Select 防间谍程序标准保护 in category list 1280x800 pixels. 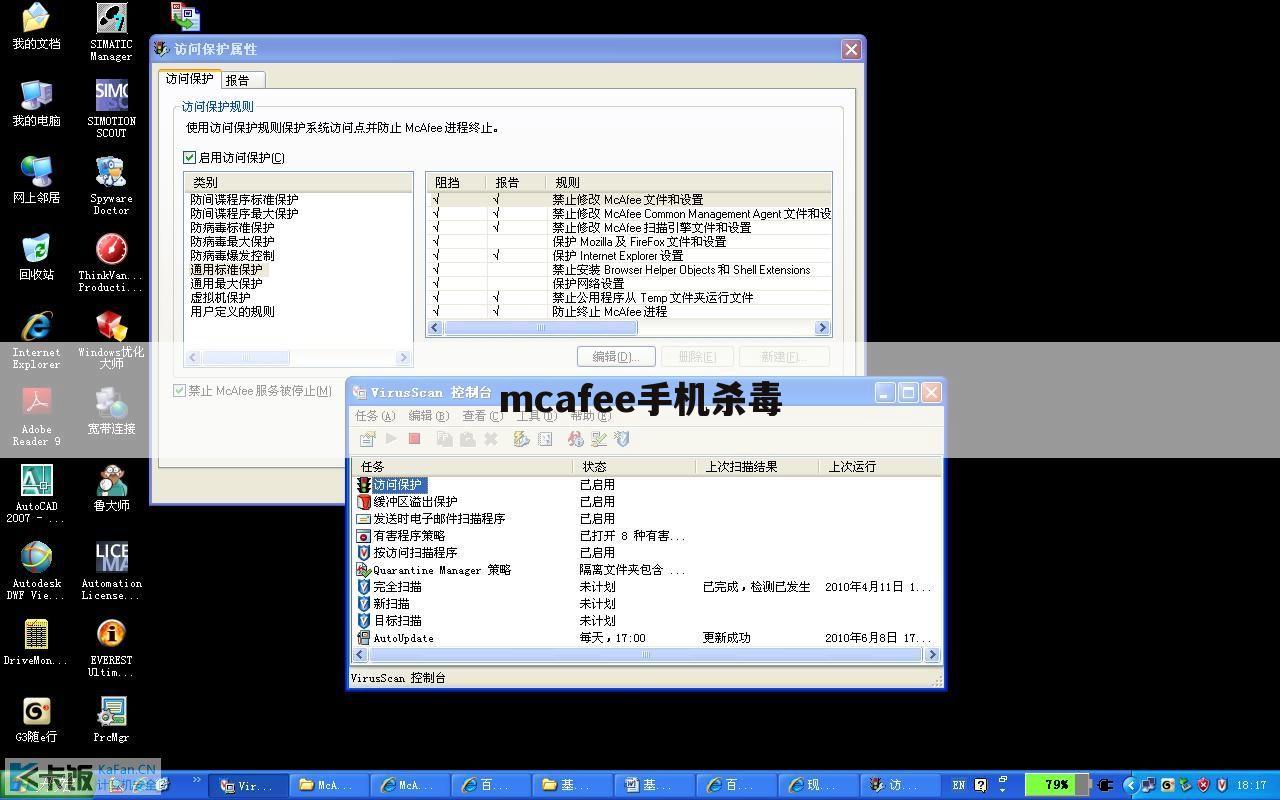[244, 200]
